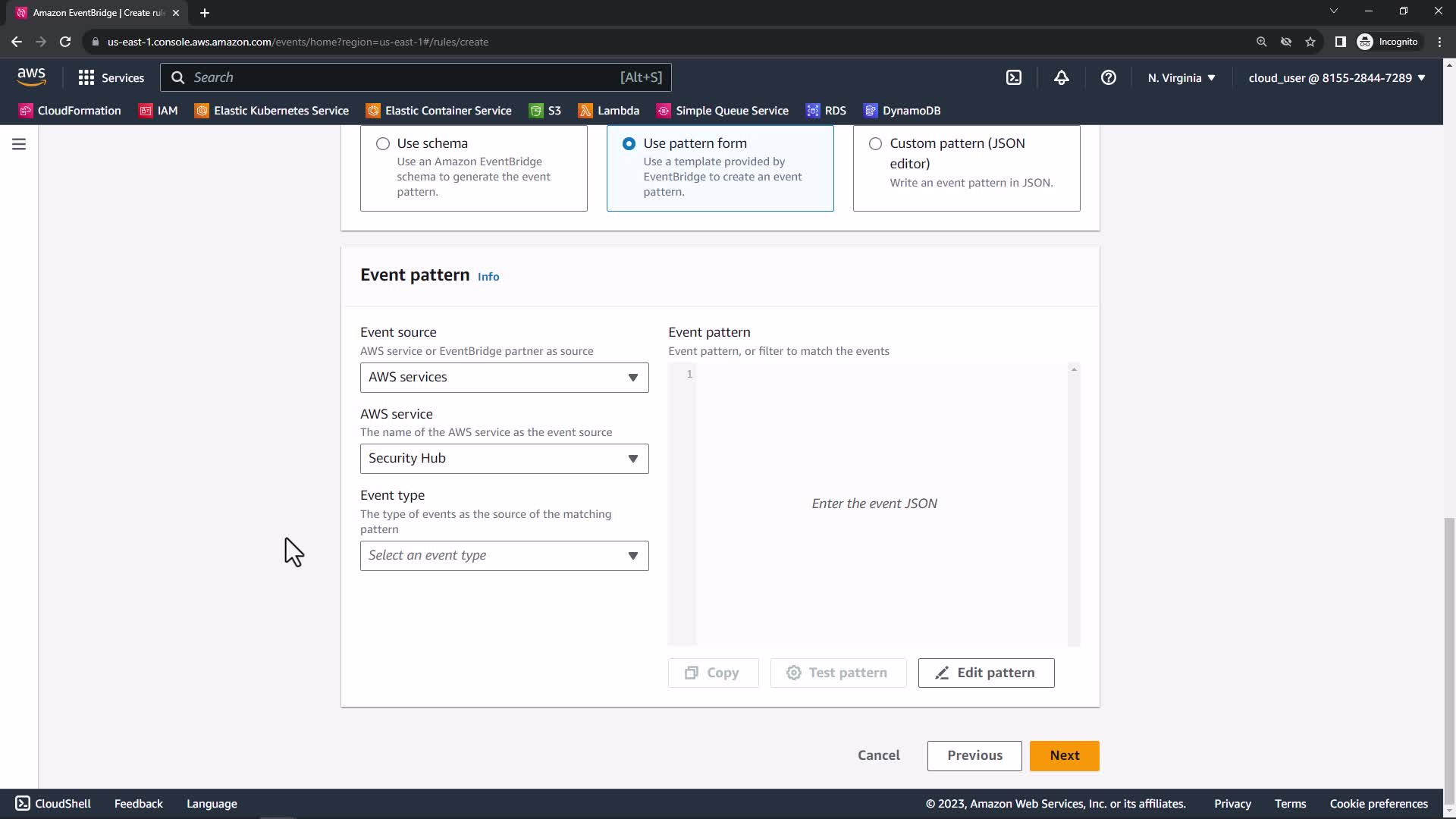Open the Select an event type dropdown
This screenshot has height=819, width=1456.
pyautogui.click(x=504, y=556)
